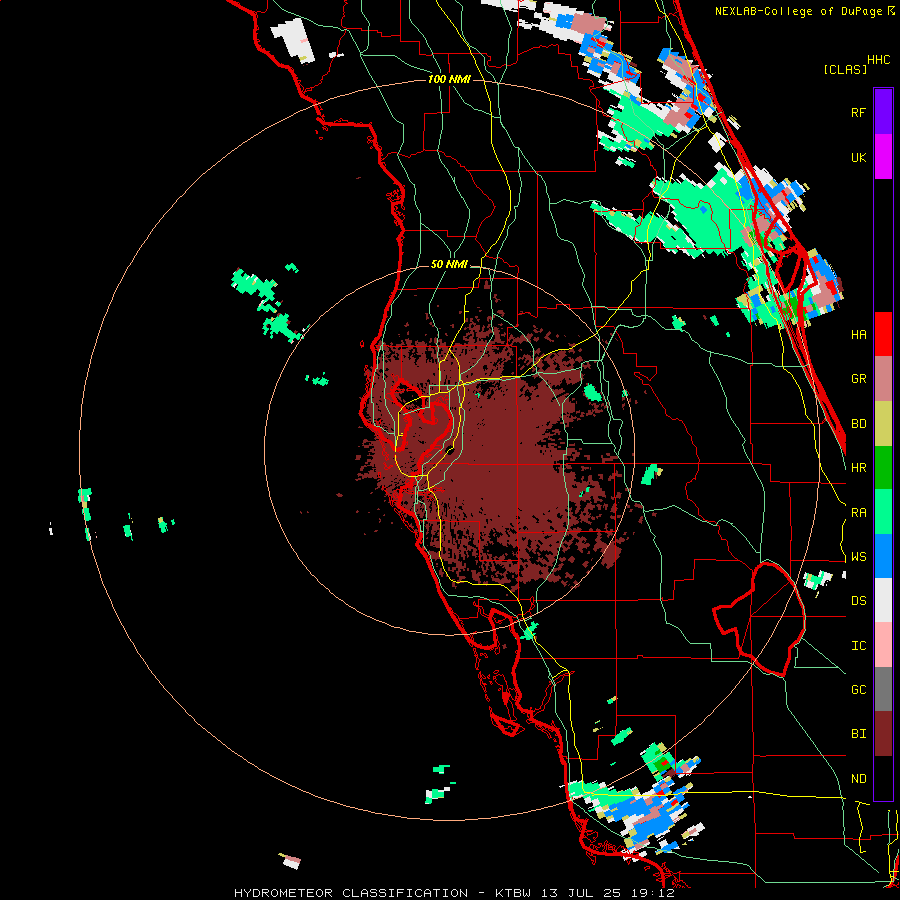Click the HHC product code text
Screen dimensions: 900x900
tap(879, 60)
